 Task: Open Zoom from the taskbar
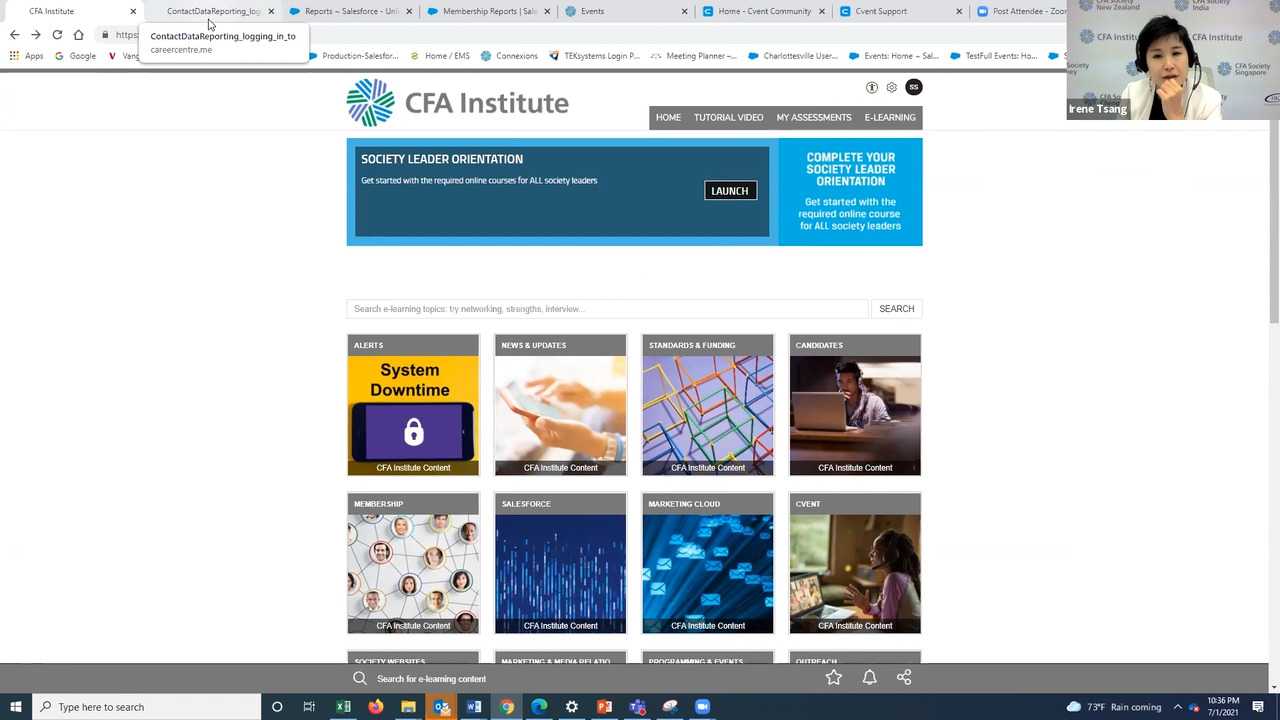pyautogui.click(x=702, y=707)
